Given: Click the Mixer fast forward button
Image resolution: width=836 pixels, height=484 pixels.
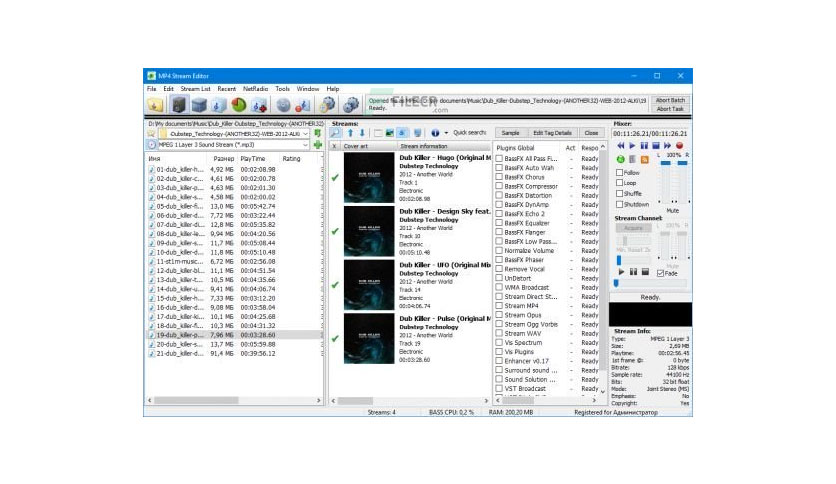Looking at the screenshot, I should point(668,145).
